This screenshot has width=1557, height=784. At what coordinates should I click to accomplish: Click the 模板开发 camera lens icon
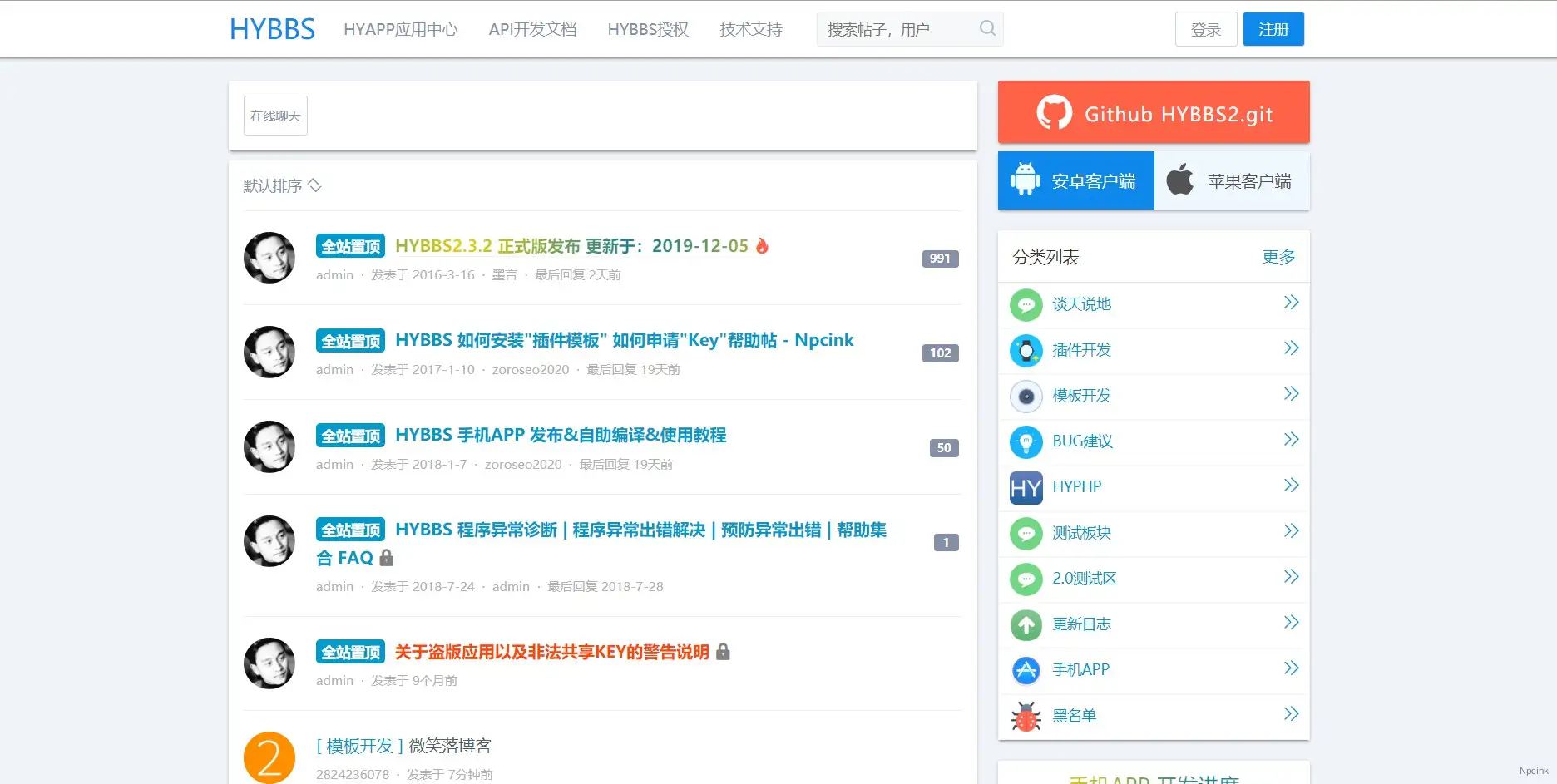[x=1026, y=396]
